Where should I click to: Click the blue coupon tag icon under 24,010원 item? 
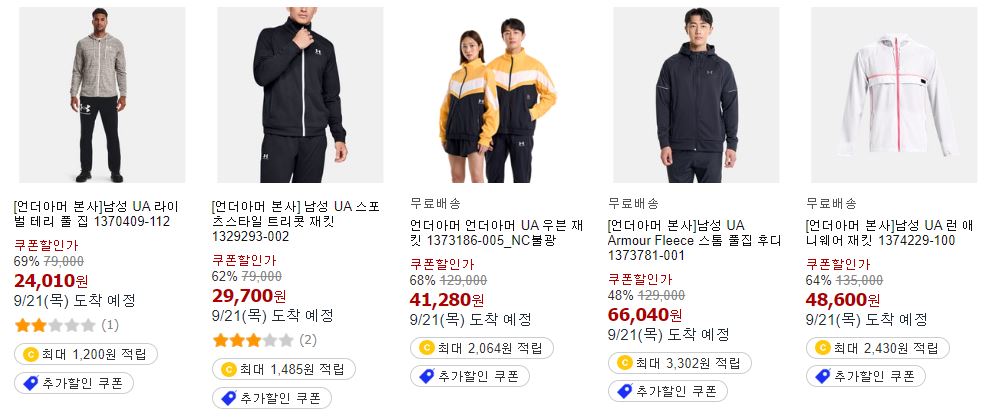tap(31, 383)
